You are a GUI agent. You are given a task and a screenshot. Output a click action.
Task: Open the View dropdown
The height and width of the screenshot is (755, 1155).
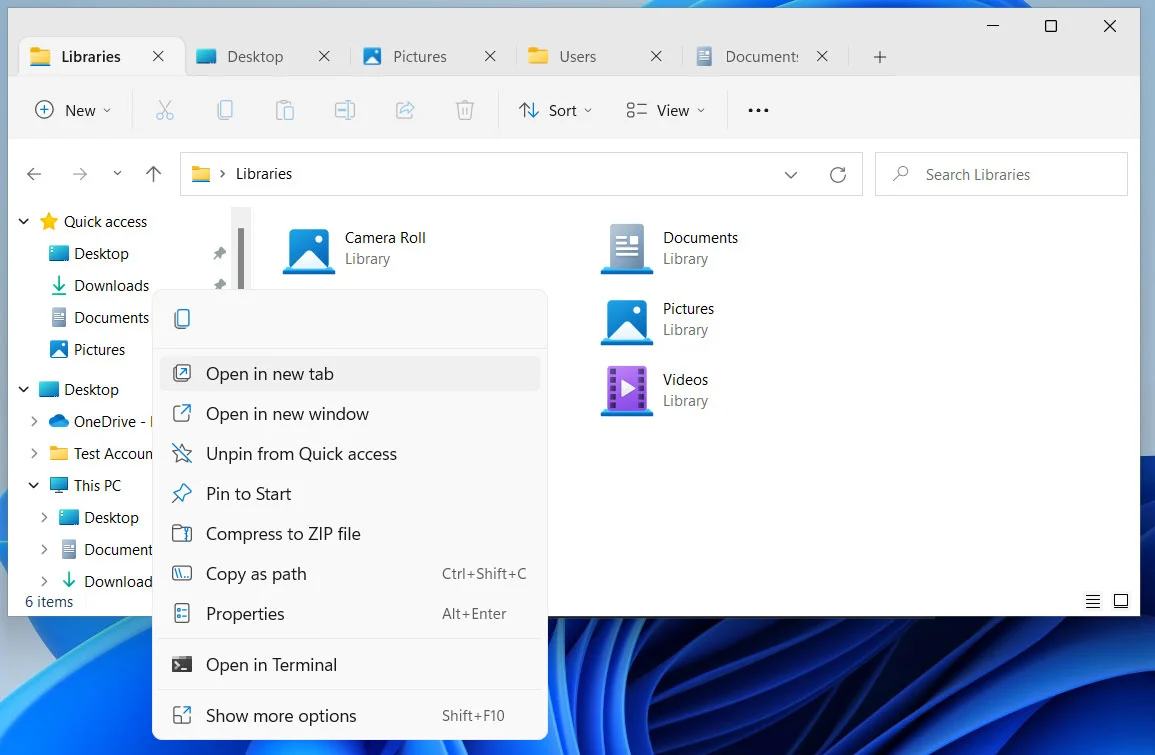click(x=664, y=110)
